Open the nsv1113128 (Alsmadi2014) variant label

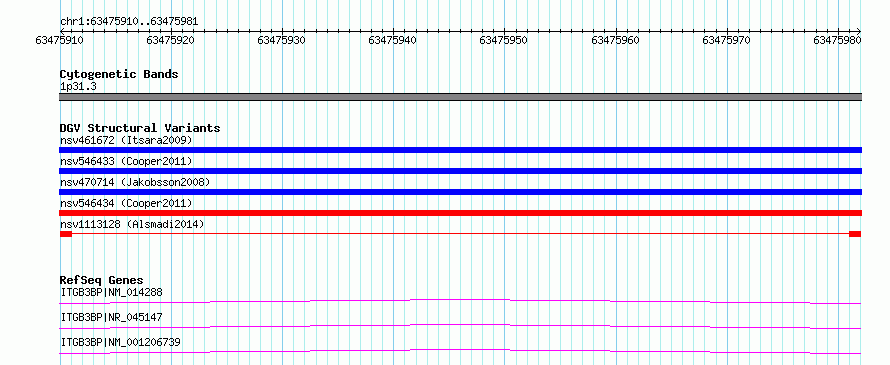[132, 224]
